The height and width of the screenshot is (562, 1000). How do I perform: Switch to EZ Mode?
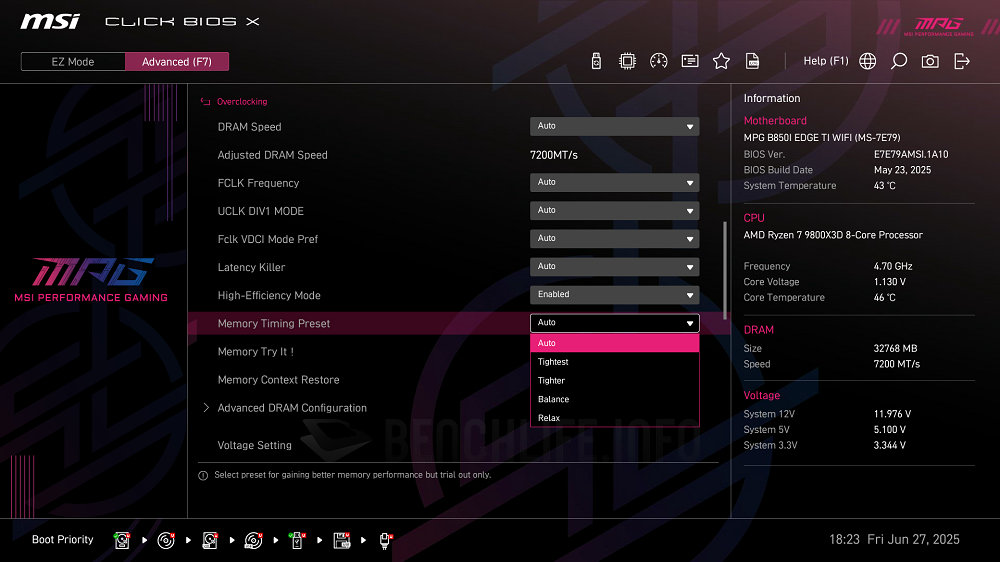tap(73, 62)
